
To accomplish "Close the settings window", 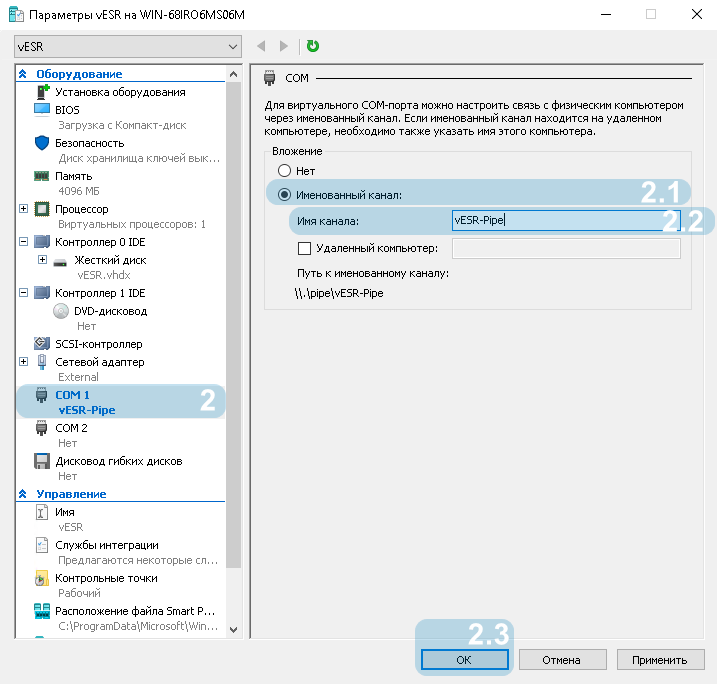I will pyautogui.click(x=697, y=14).
